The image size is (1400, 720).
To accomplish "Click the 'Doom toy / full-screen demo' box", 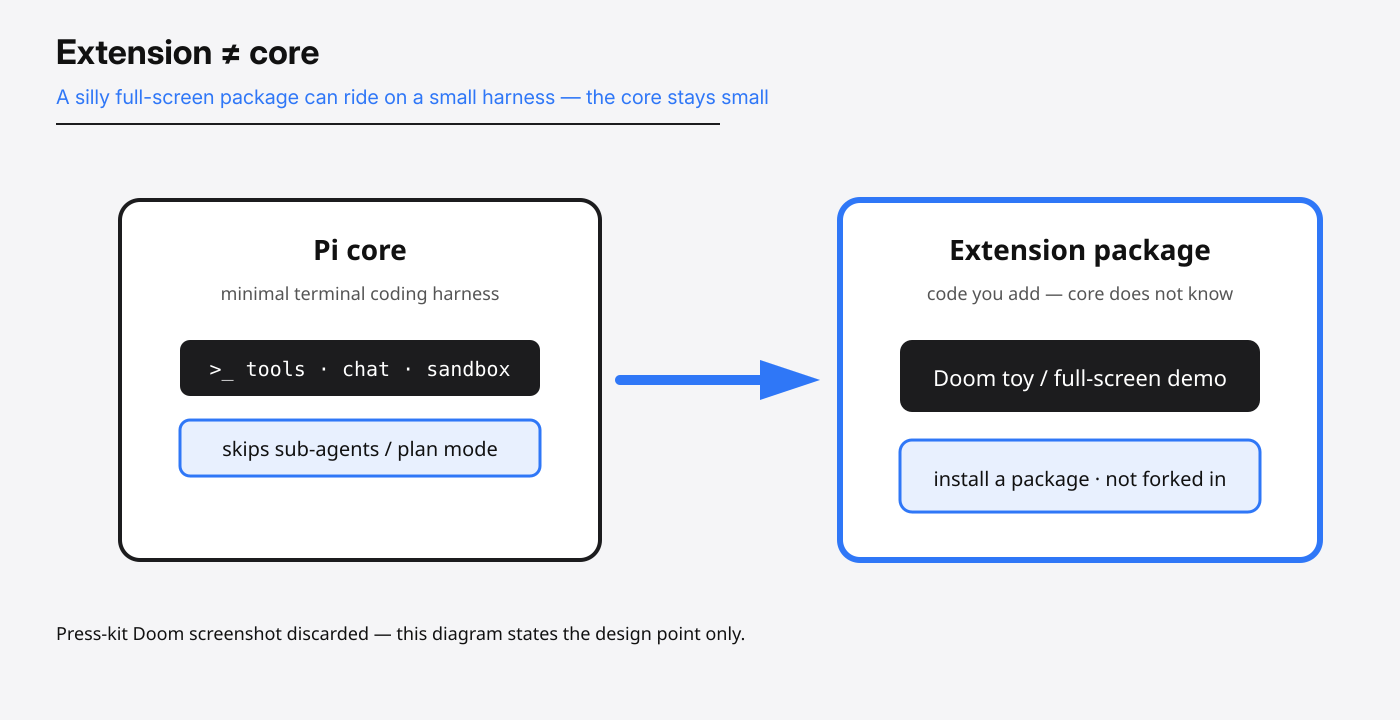I will (1080, 376).
